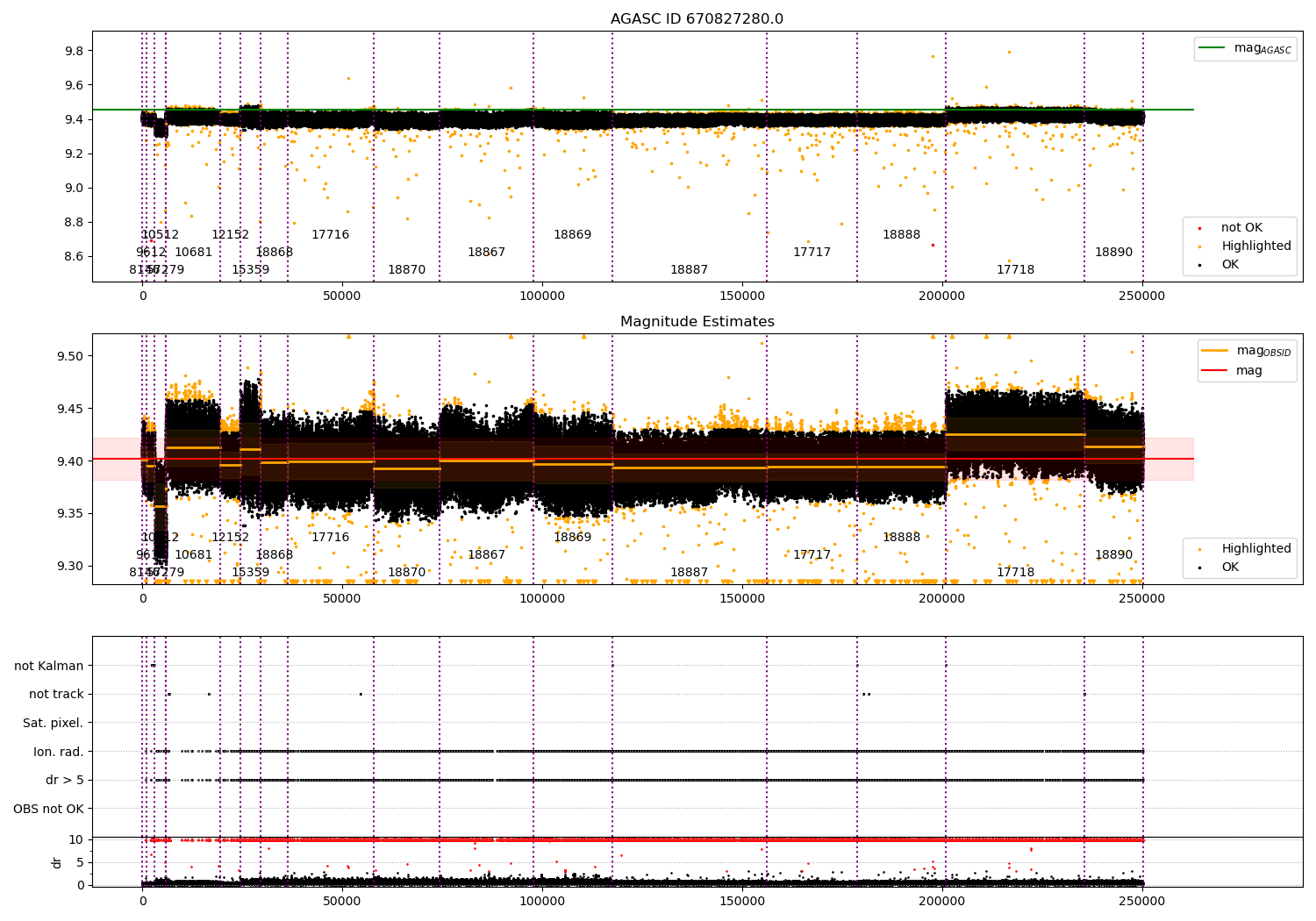Click the 'Magnitude Estimates' plot title
This screenshot has height=921, width=1316.
coord(697,322)
